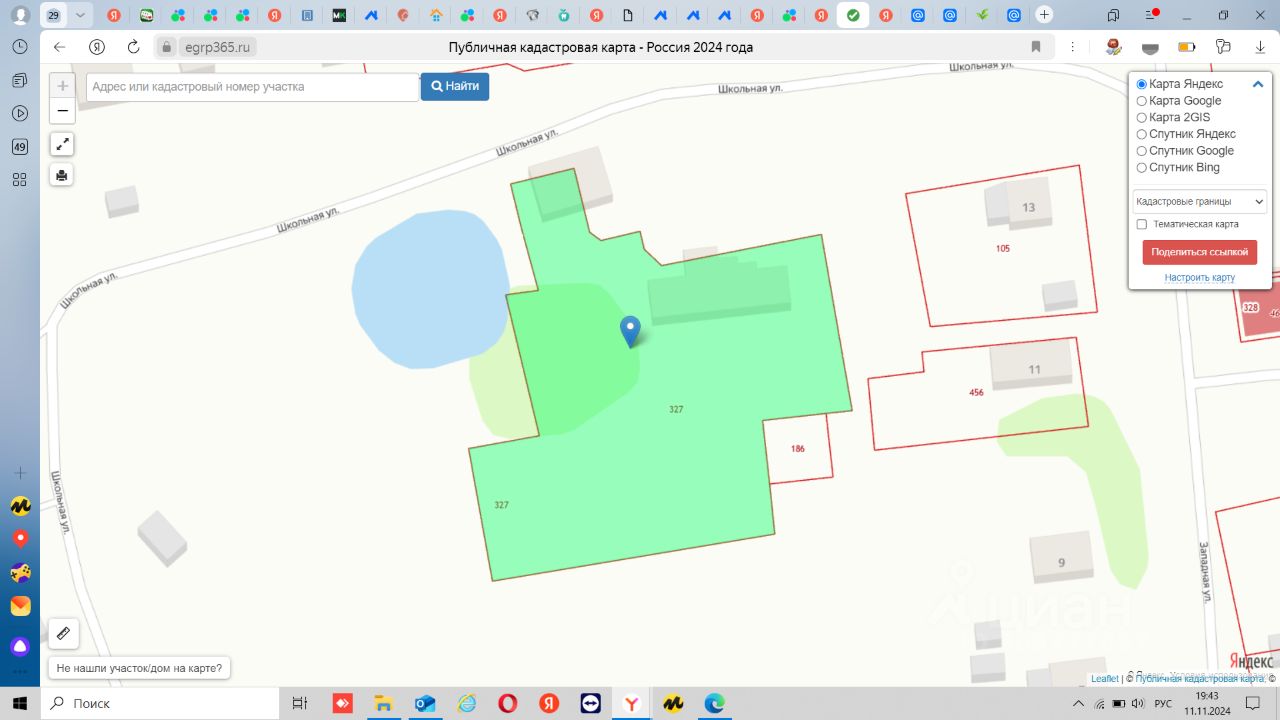
Task: Open Alice assistant sidebar icon
Action: tap(20, 646)
